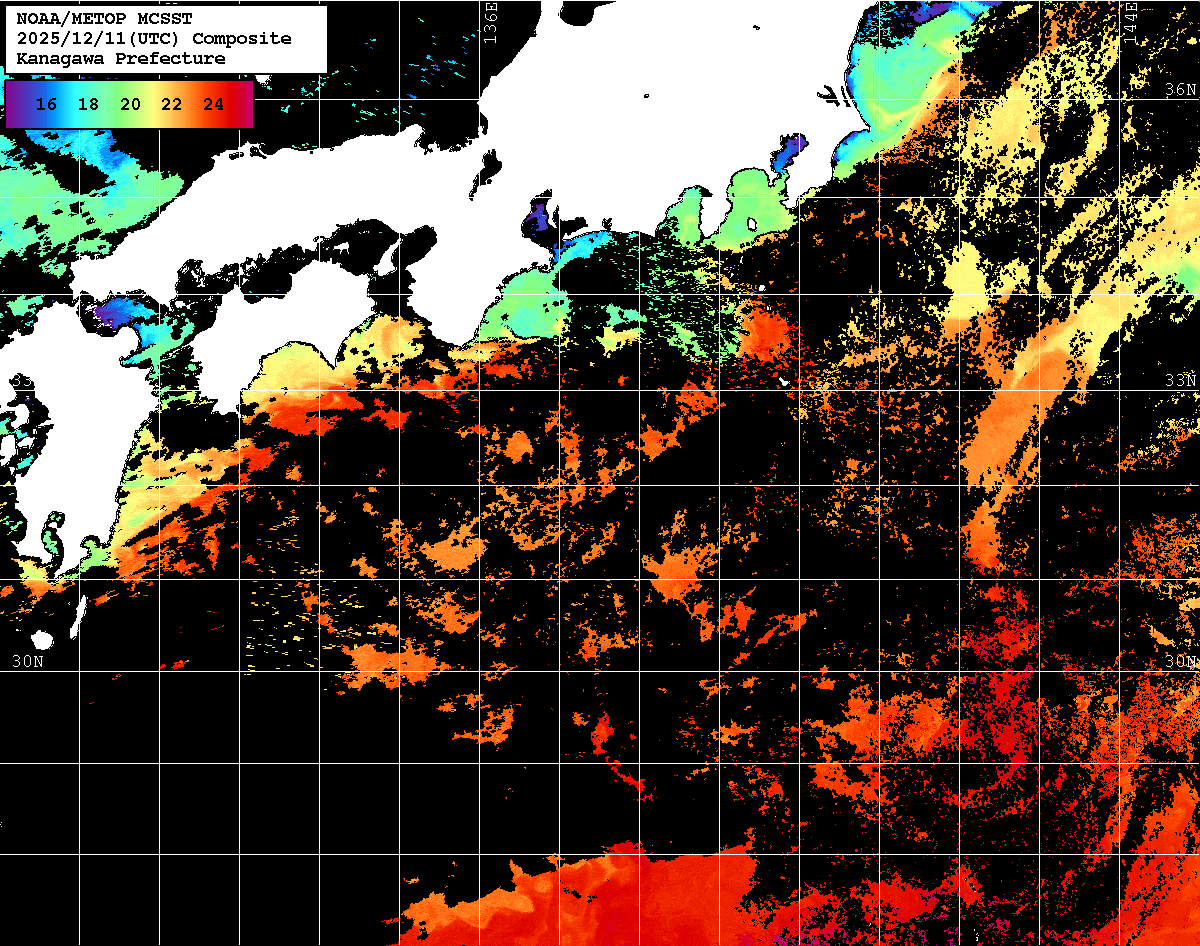Select the 22 mark on the temperature legend

[171, 104]
